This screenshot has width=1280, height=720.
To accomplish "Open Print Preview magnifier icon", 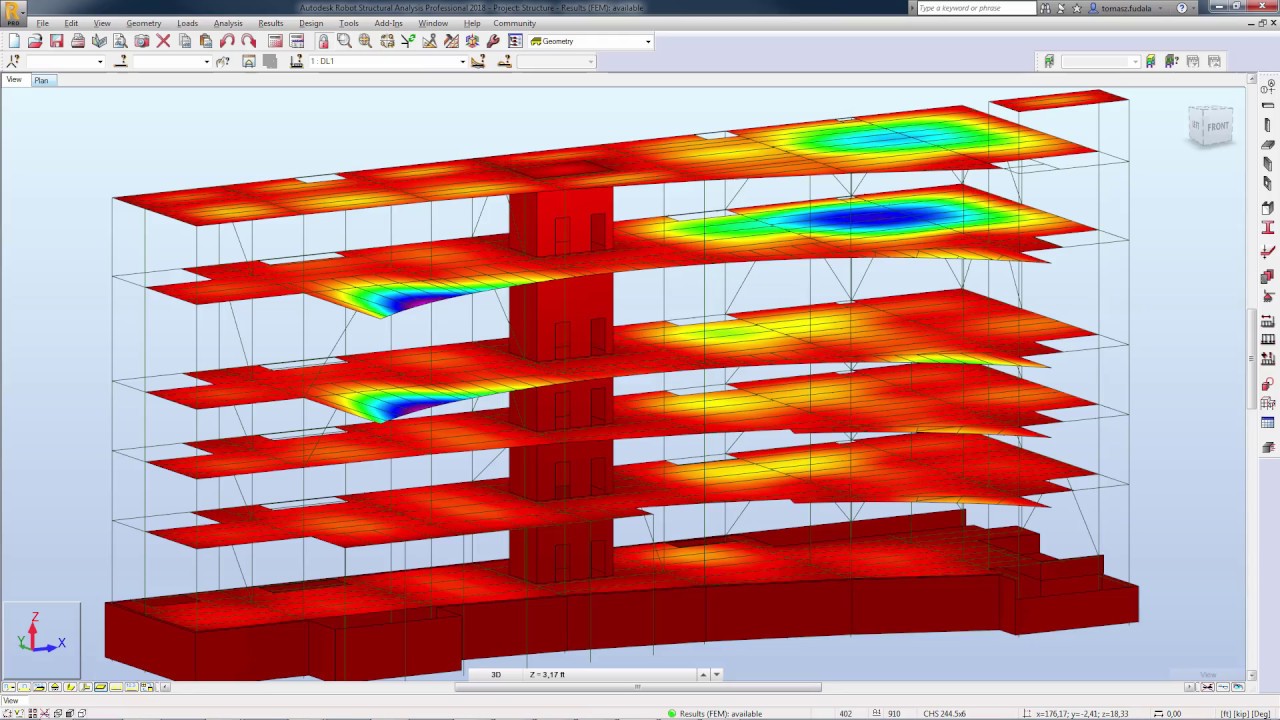I will click(x=120, y=41).
